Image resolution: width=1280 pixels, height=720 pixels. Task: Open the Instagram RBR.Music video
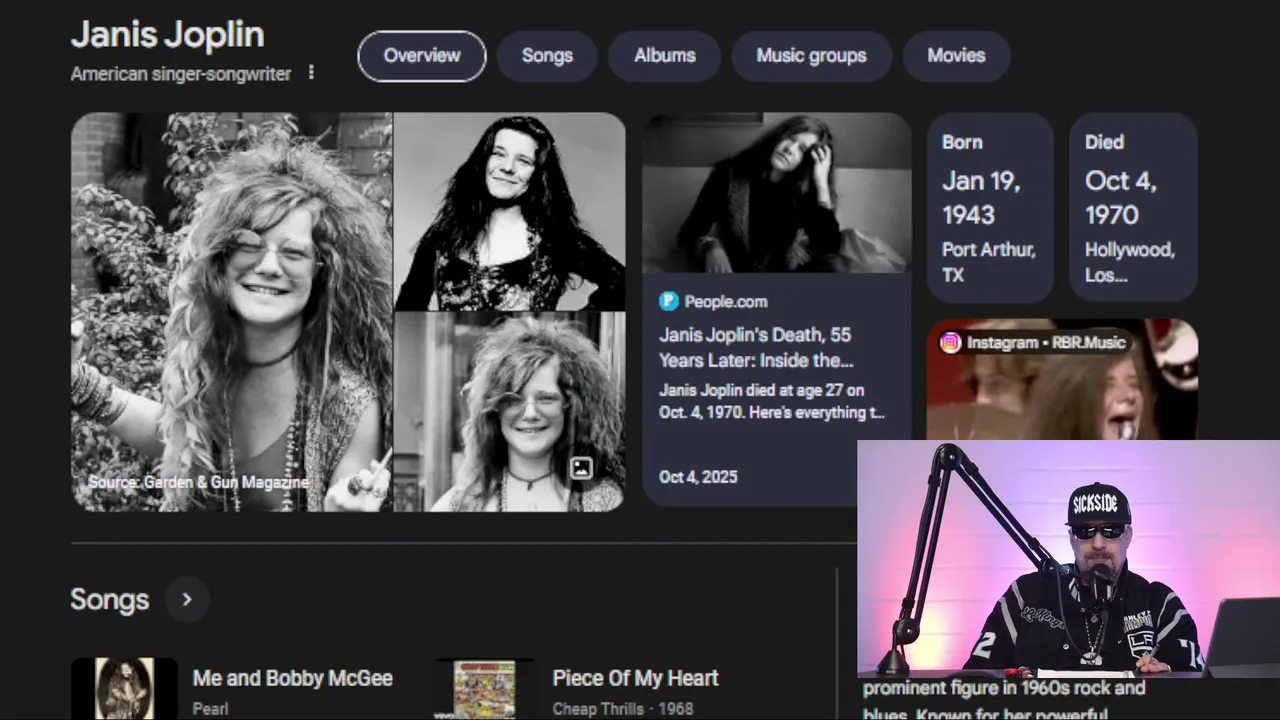tap(1062, 380)
